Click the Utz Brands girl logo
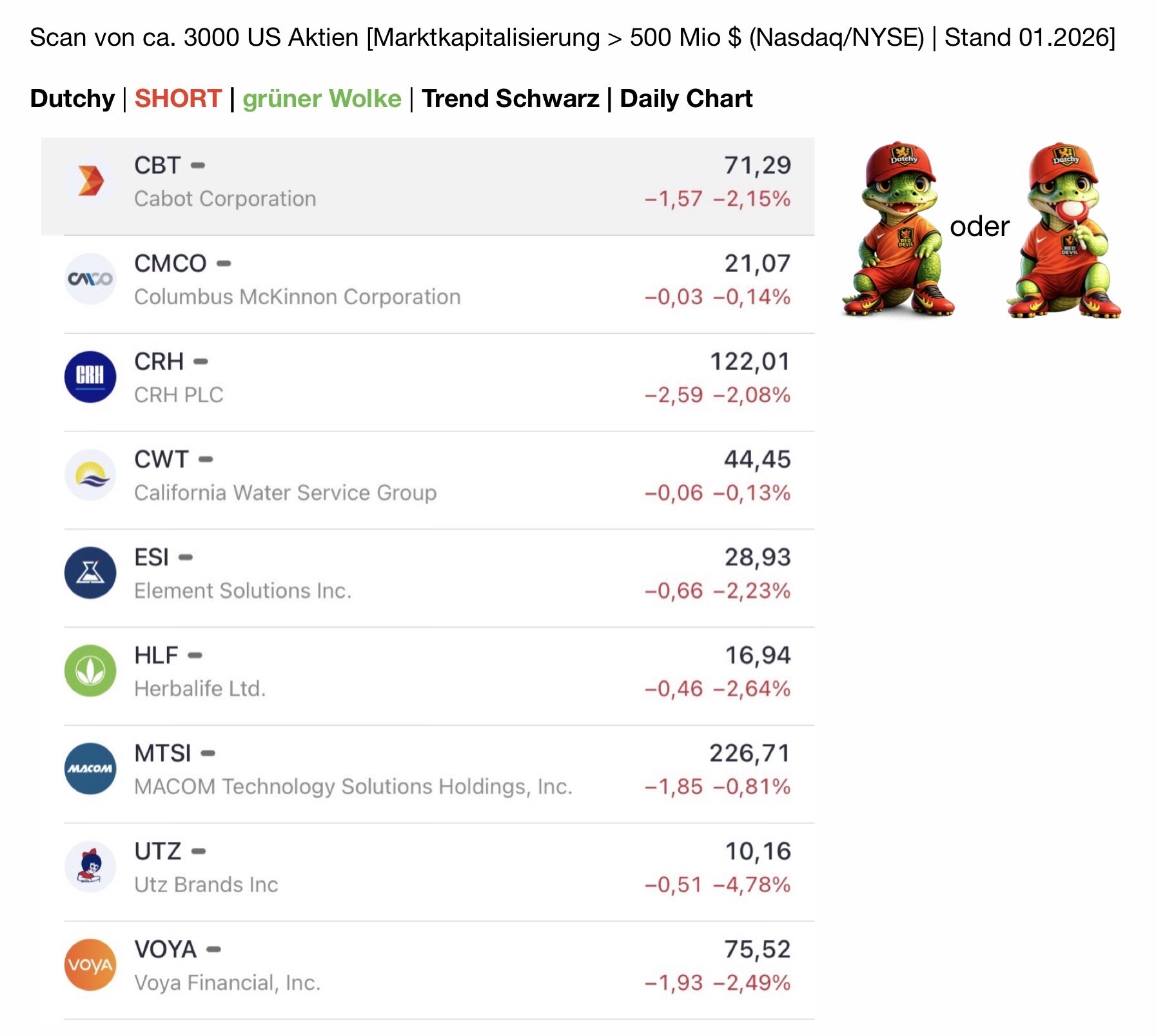 click(90, 867)
